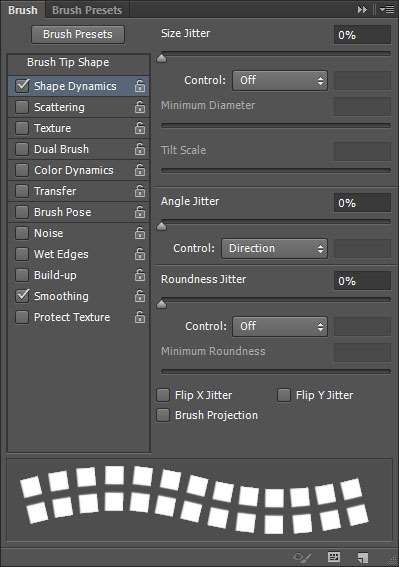
Task: Click the create new brush icon
Action: (362, 557)
